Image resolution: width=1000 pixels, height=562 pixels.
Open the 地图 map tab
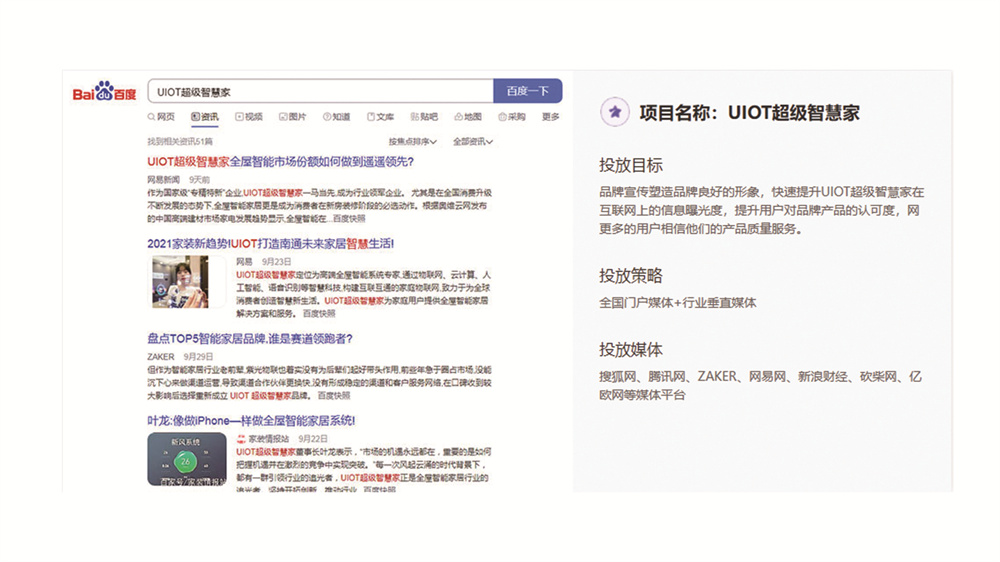coord(467,117)
